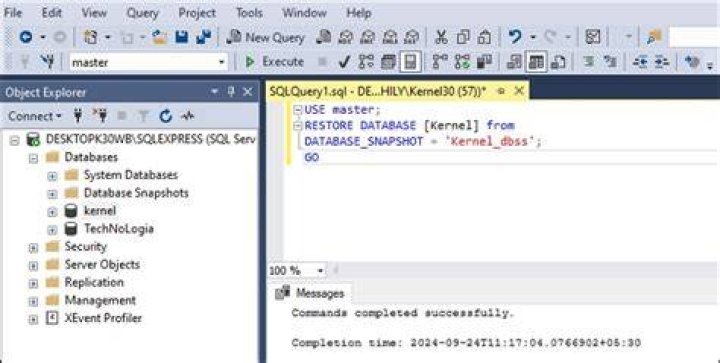The width and height of the screenshot is (720, 363).
Task: Click the Analysis Services MDX Query icon
Action: [x=346, y=37]
